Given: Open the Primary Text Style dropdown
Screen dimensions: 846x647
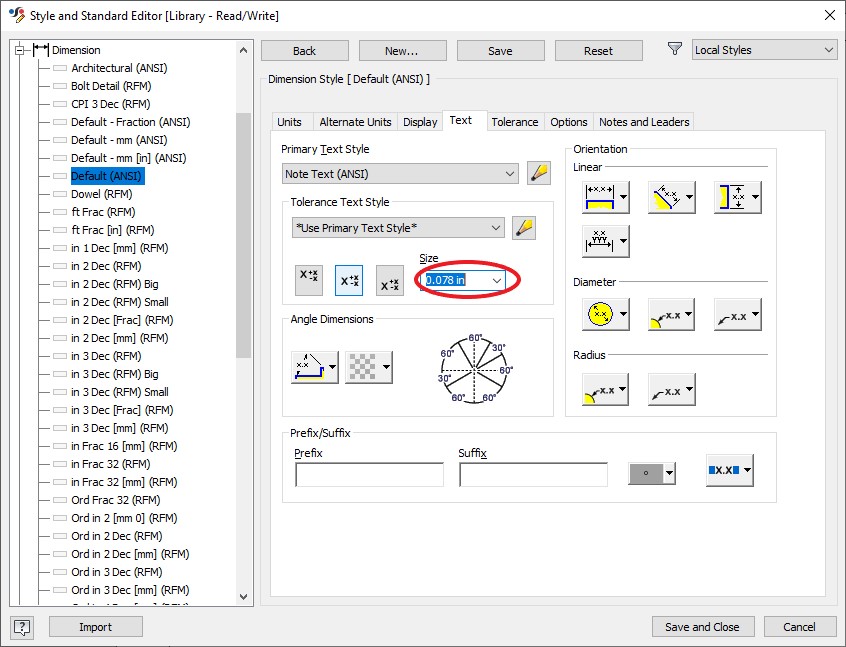Looking at the screenshot, I should (400, 174).
